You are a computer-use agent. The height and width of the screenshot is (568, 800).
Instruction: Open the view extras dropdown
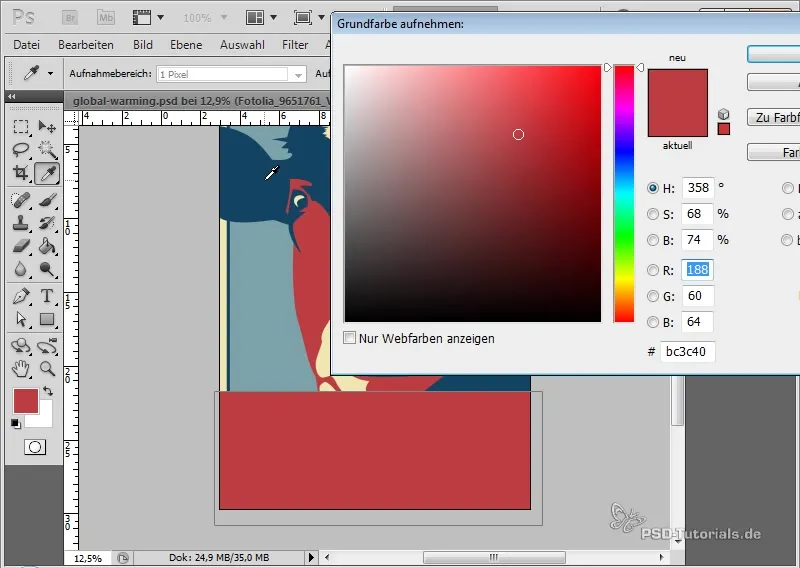160,18
